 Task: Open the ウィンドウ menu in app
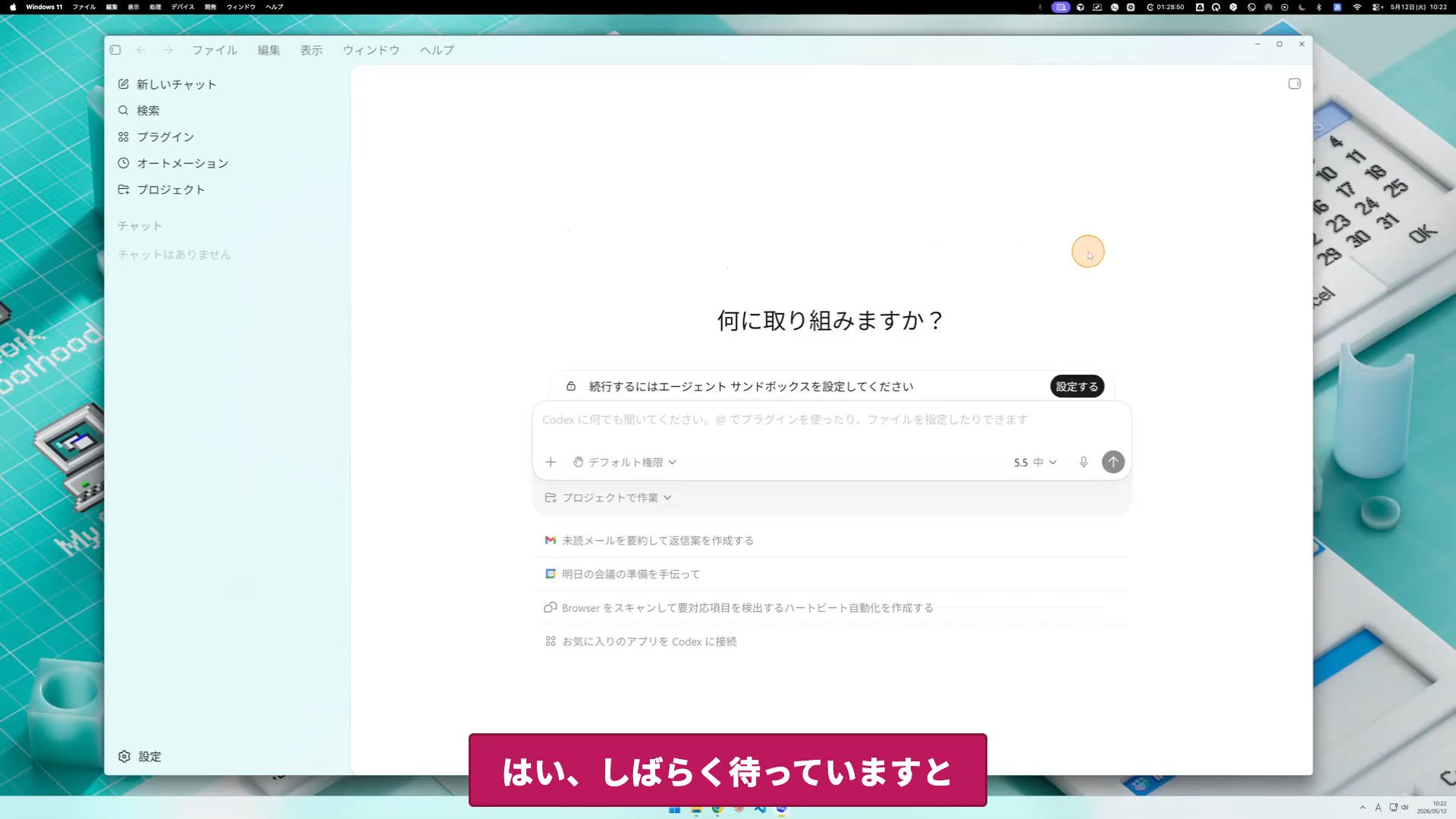pos(371,50)
